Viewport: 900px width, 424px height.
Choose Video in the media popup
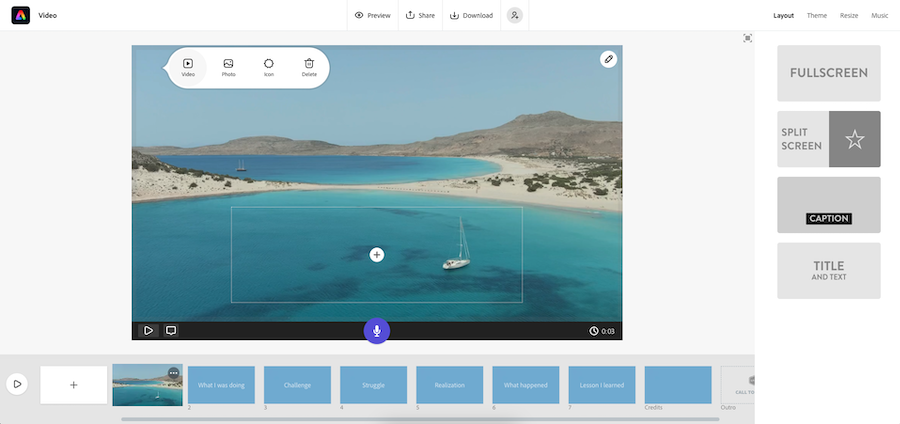(x=188, y=68)
